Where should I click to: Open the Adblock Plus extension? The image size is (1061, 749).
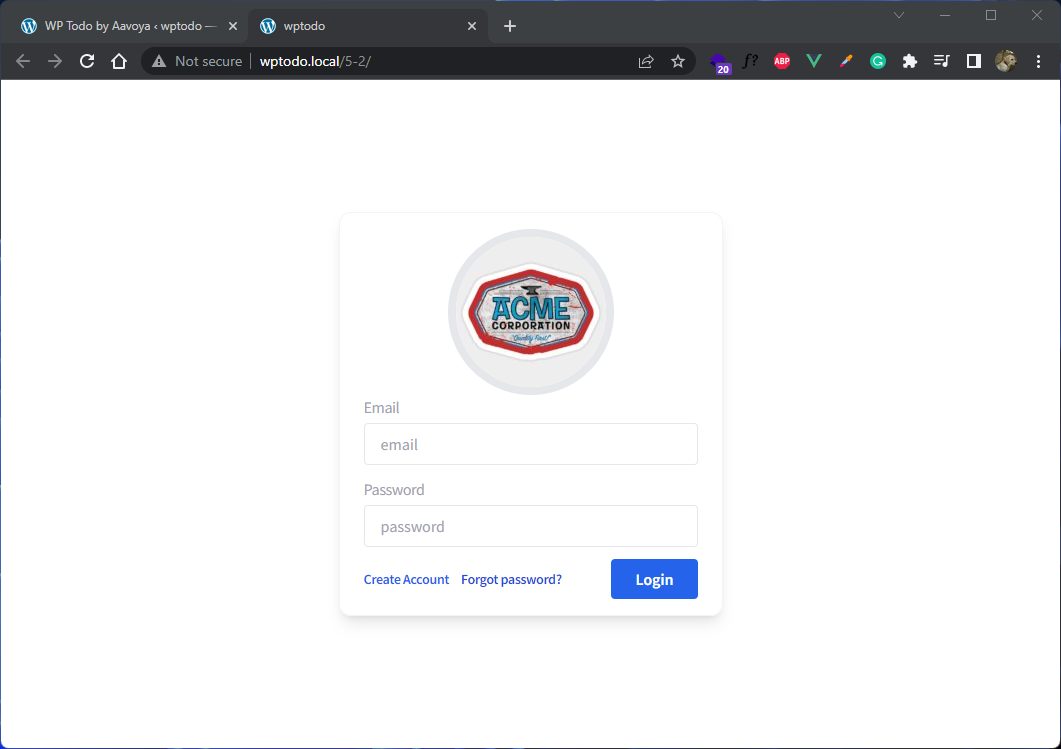click(782, 62)
